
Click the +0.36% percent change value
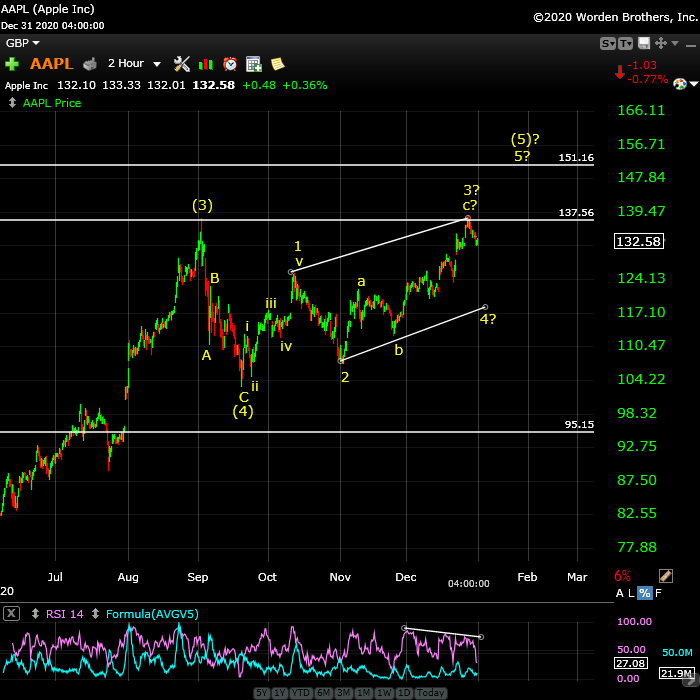click(x=304, y=85)
